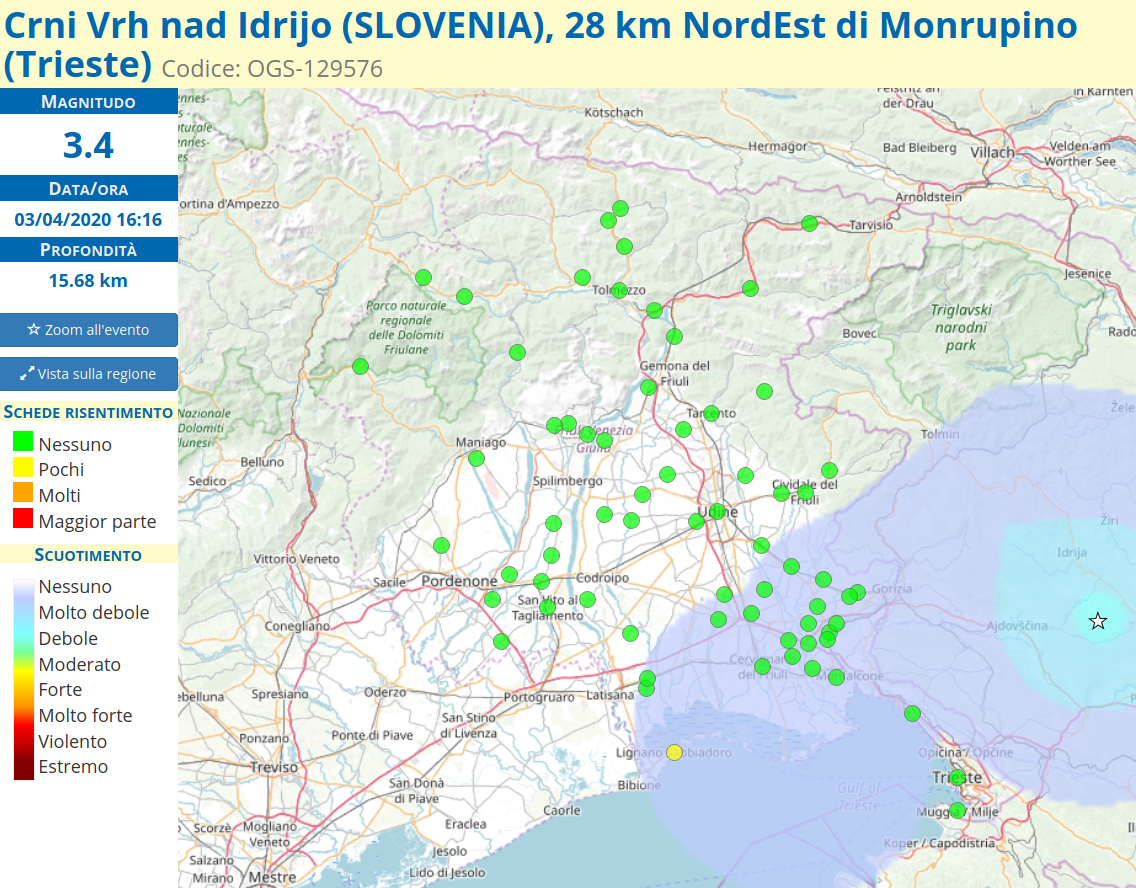1136x888 pixels.
Task: Pick the green marker near Opicina
Action: coord(912,713)
